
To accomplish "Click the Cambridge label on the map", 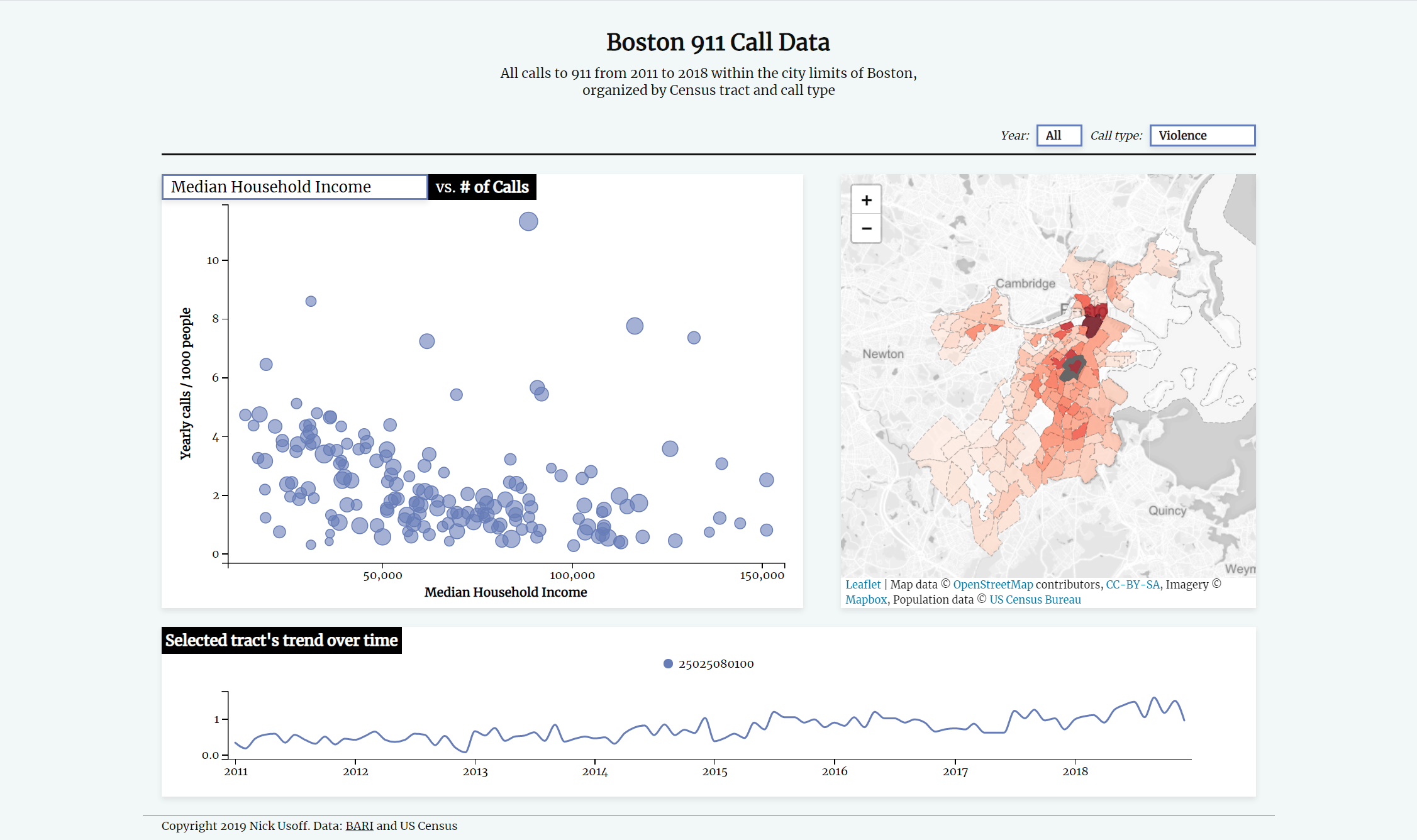I will [1025, 283].
